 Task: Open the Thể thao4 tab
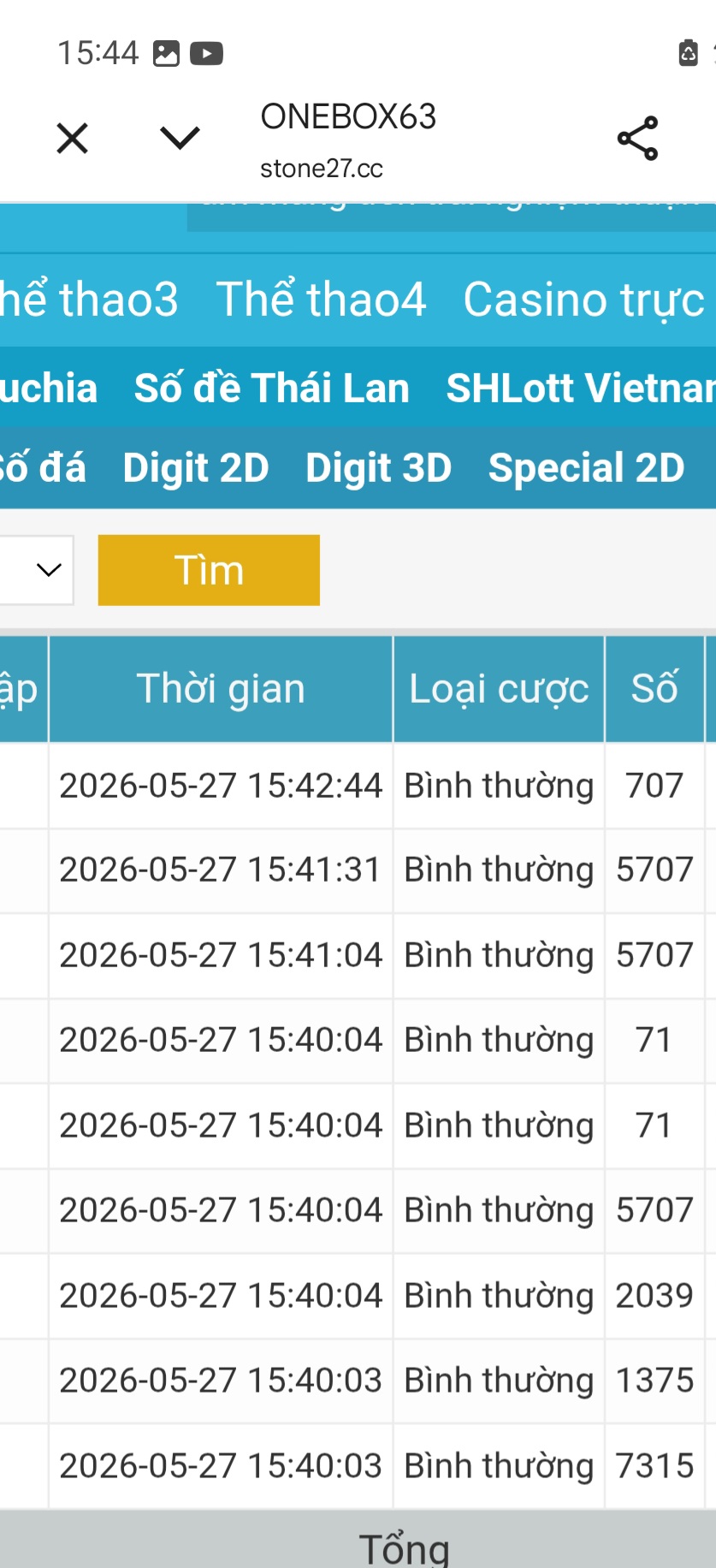pos(321,300)
